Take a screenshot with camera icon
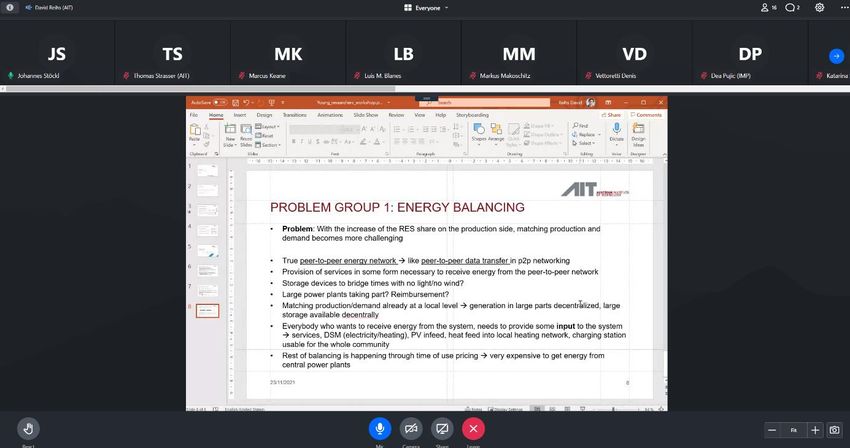This screenshot has height=448, width=850. pyautogui.click(x=834, y=430)
